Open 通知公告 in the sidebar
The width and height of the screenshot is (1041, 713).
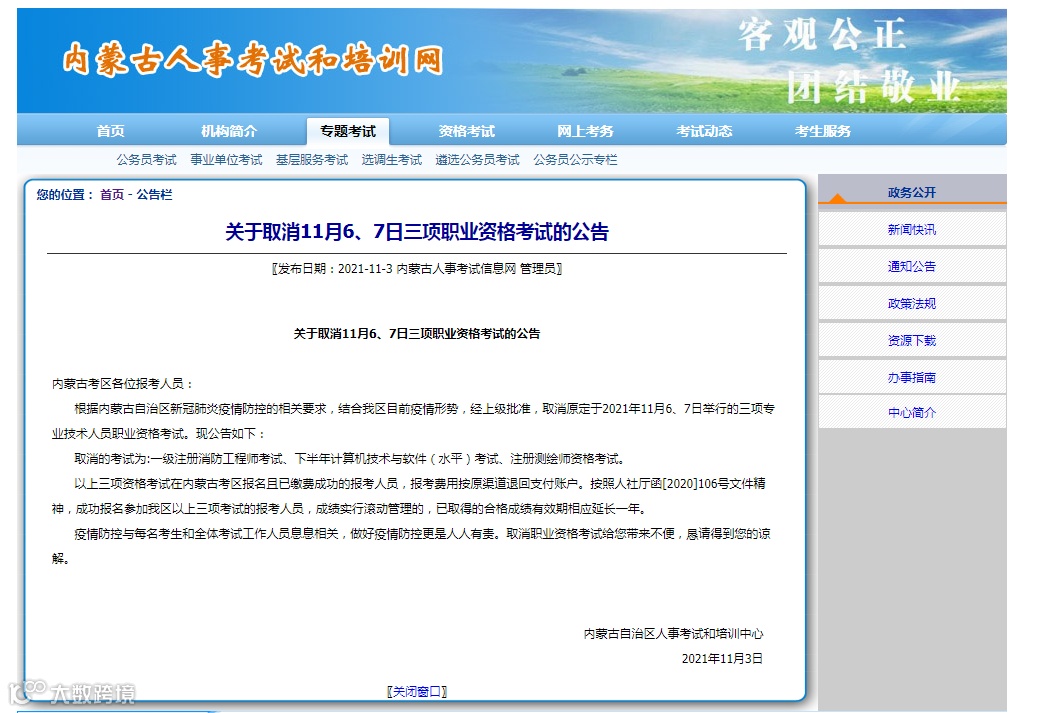pyautogui.click(x=912, y=267)
